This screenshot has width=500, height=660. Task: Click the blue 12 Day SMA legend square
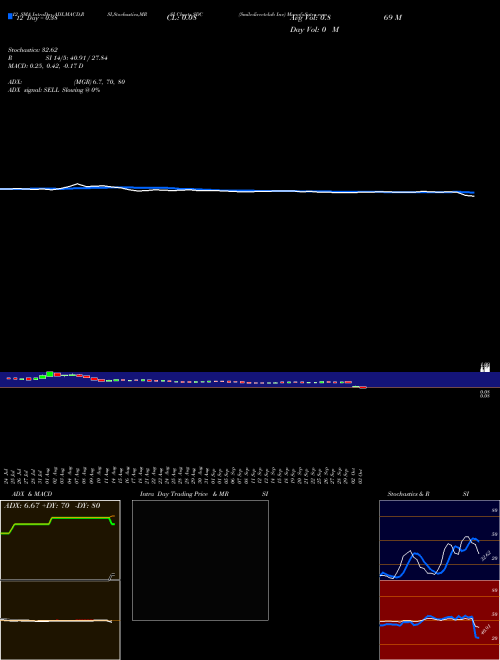coord(10,16)
